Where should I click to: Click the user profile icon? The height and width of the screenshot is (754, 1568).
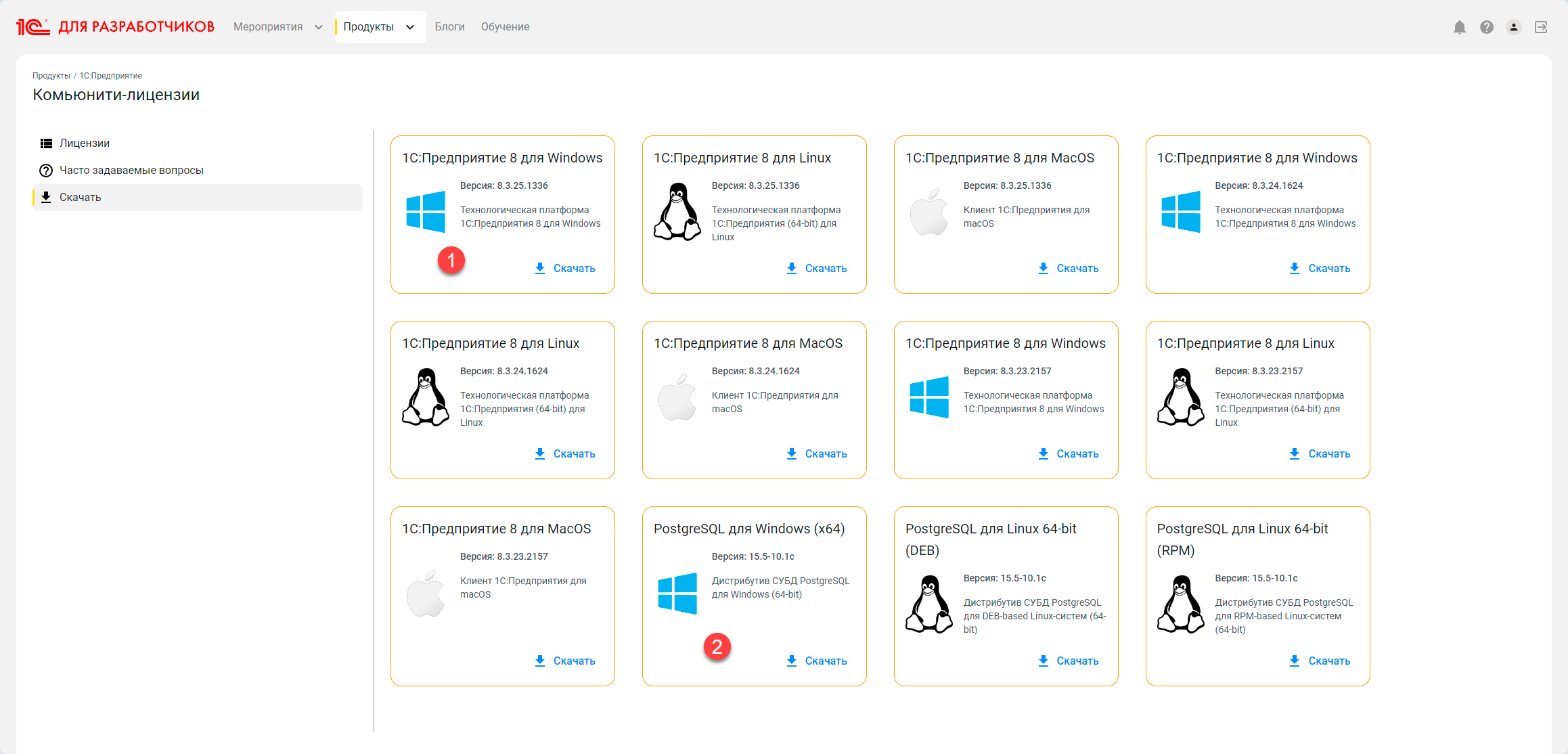(1513, 27)
